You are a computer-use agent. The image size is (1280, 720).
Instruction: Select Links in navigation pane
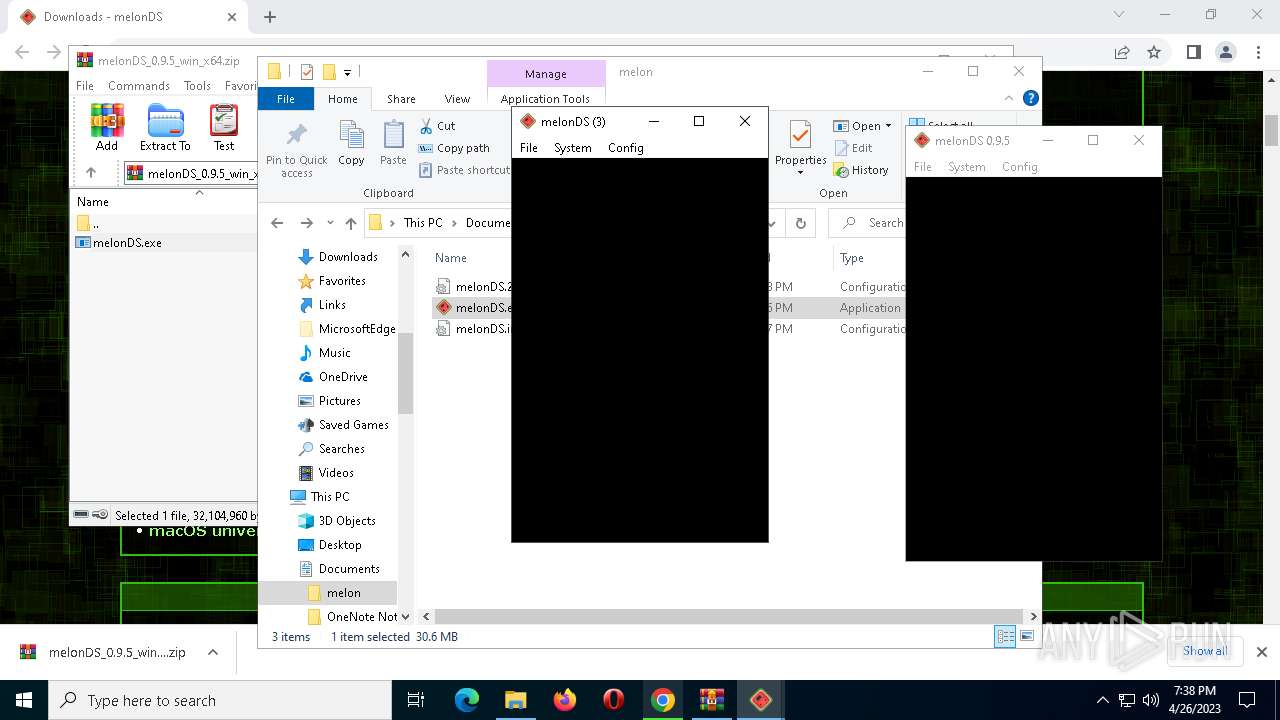coord(332,305)
